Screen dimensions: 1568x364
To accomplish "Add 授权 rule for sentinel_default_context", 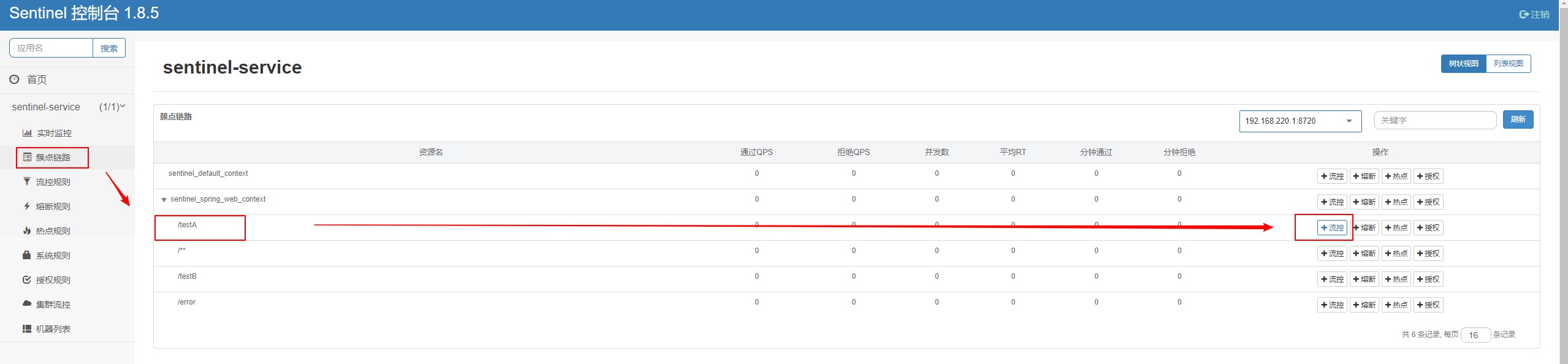I will coord(1428,176).
